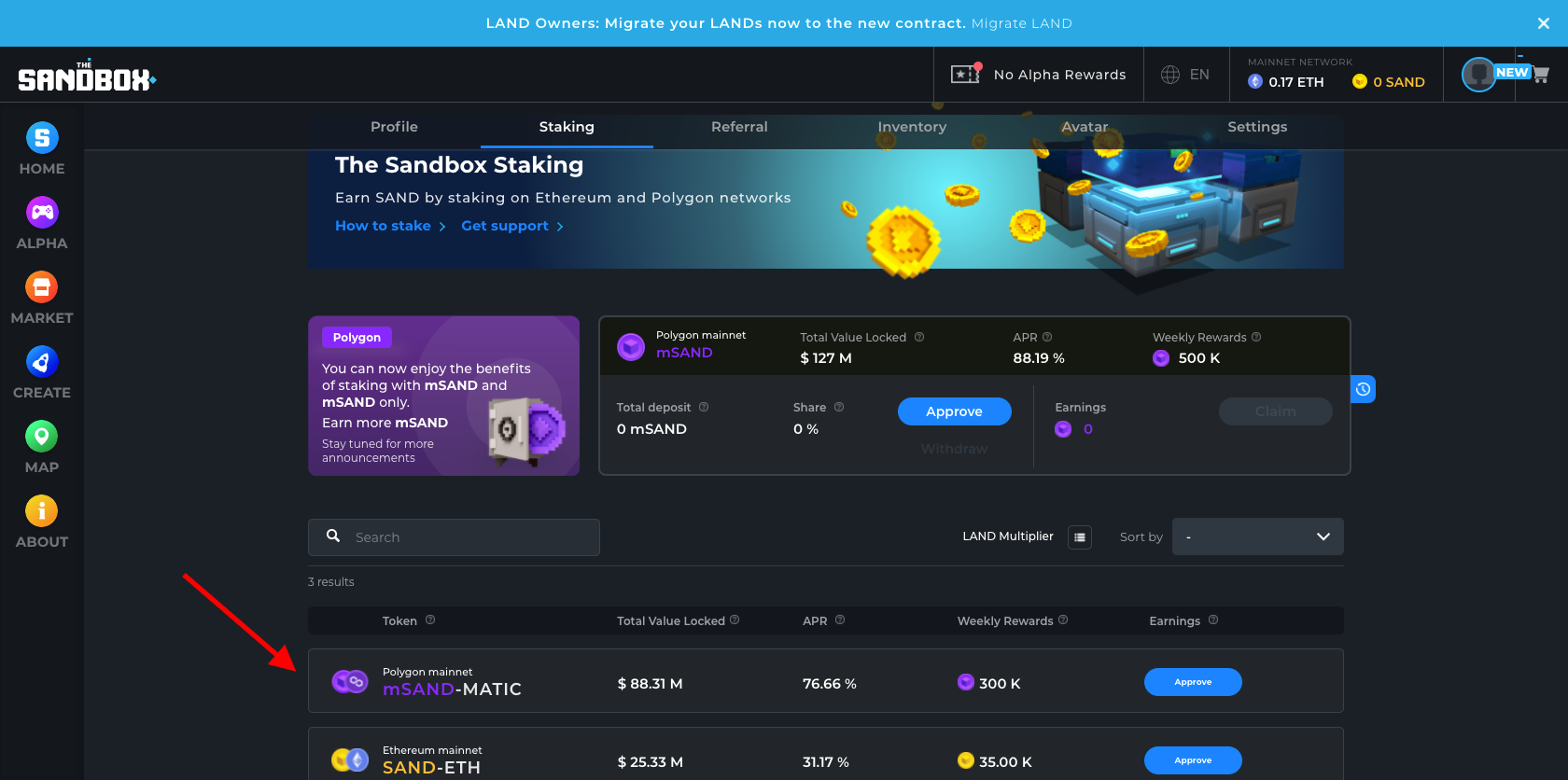Open the shopping cart icon
The height and width of the screenshot is (780, 1568).
(x=1541, y=75)
